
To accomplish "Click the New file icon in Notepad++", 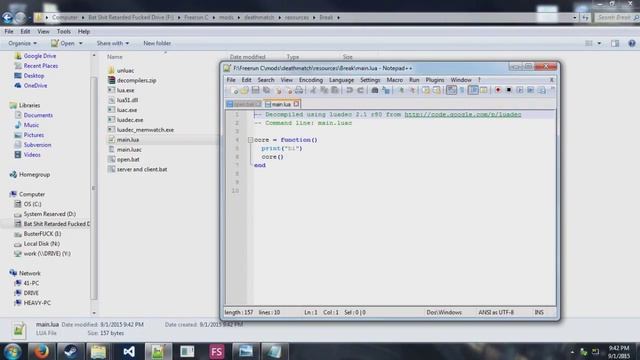I will click(234, 90).
